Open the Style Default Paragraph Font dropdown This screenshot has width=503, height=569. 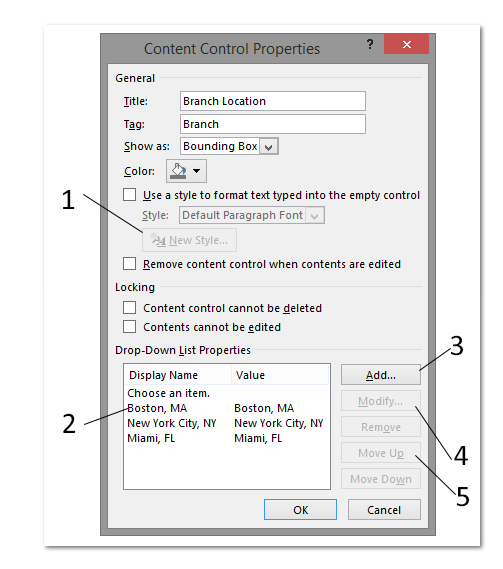[315, 216]
